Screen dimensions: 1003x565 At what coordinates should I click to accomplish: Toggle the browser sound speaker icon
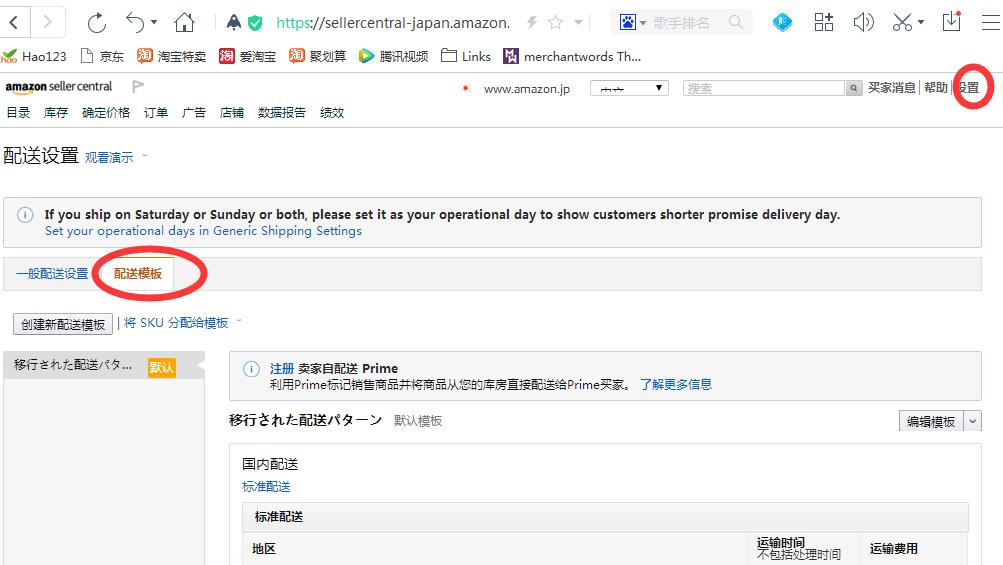click(x=864, y=23)
